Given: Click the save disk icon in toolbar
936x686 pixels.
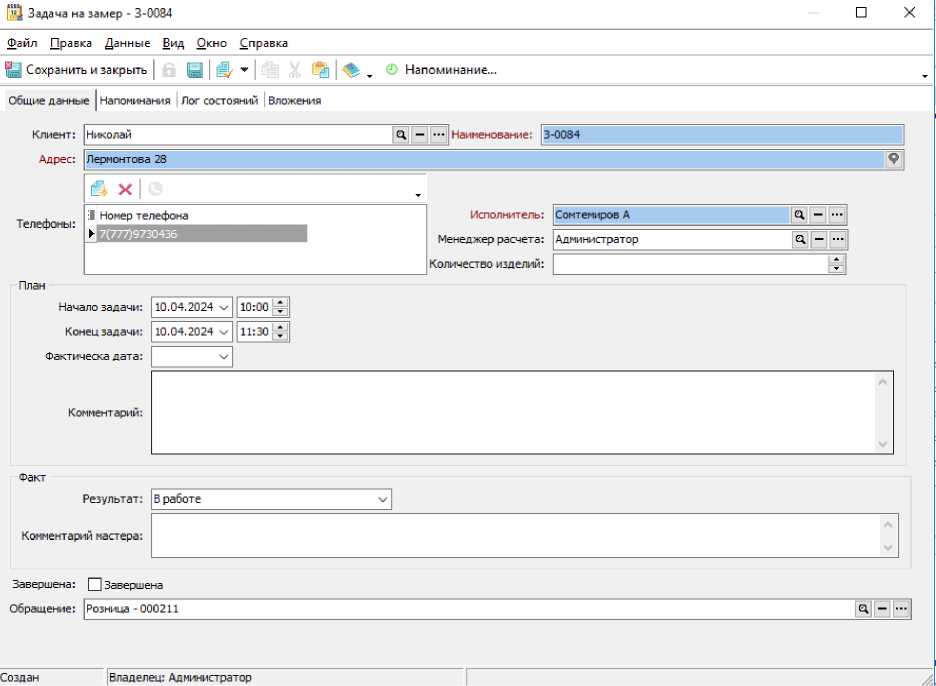Looking at the screenshot, I should [x=195, y=70].
